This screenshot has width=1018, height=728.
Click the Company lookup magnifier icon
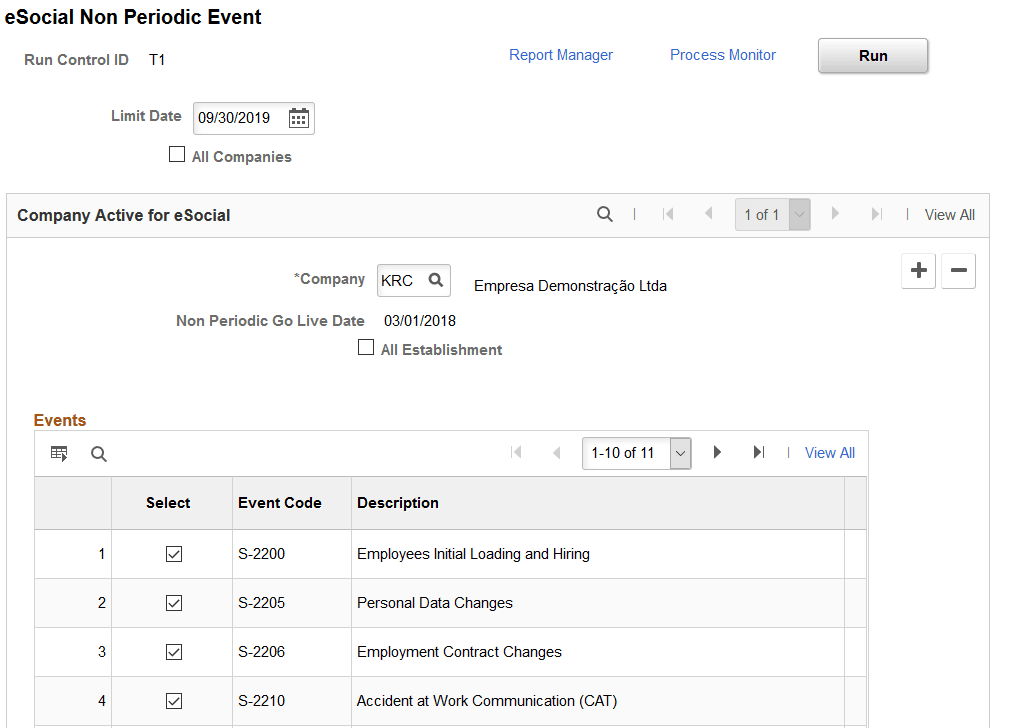(x=436, y=281)
